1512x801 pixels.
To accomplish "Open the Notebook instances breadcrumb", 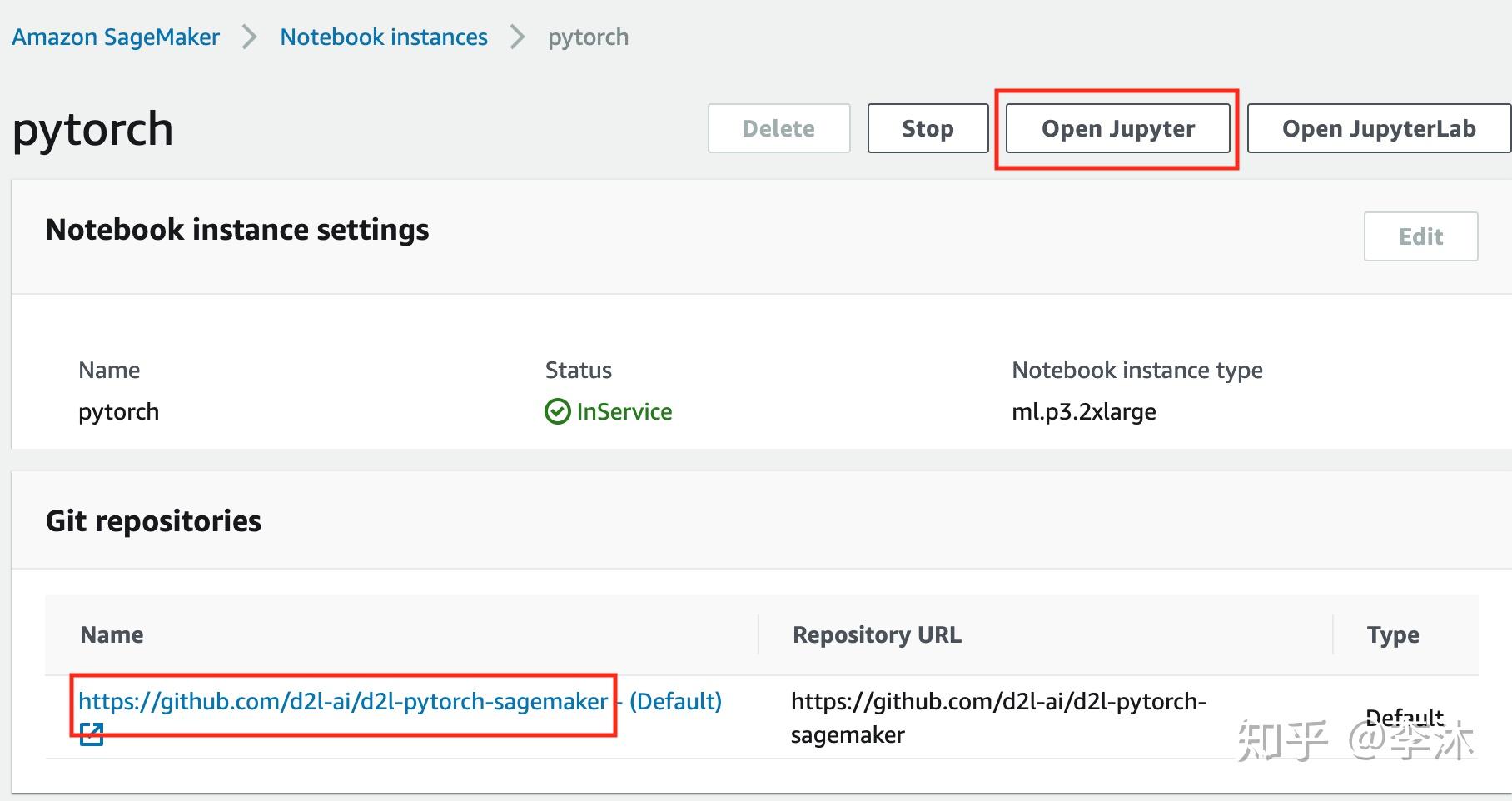I will pos(384,37).
